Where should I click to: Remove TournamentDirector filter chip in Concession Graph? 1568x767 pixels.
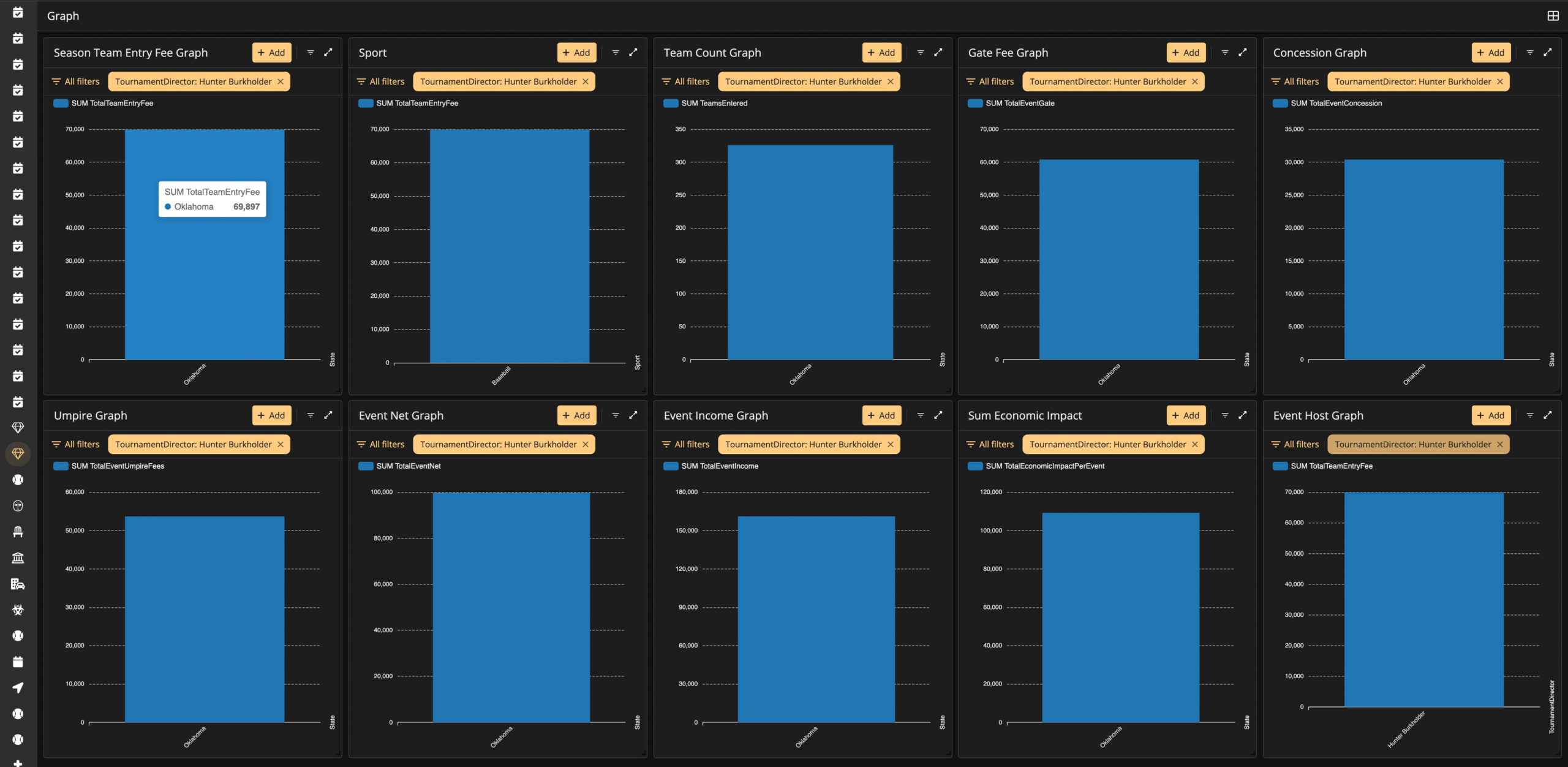[x=1500, y=81]
